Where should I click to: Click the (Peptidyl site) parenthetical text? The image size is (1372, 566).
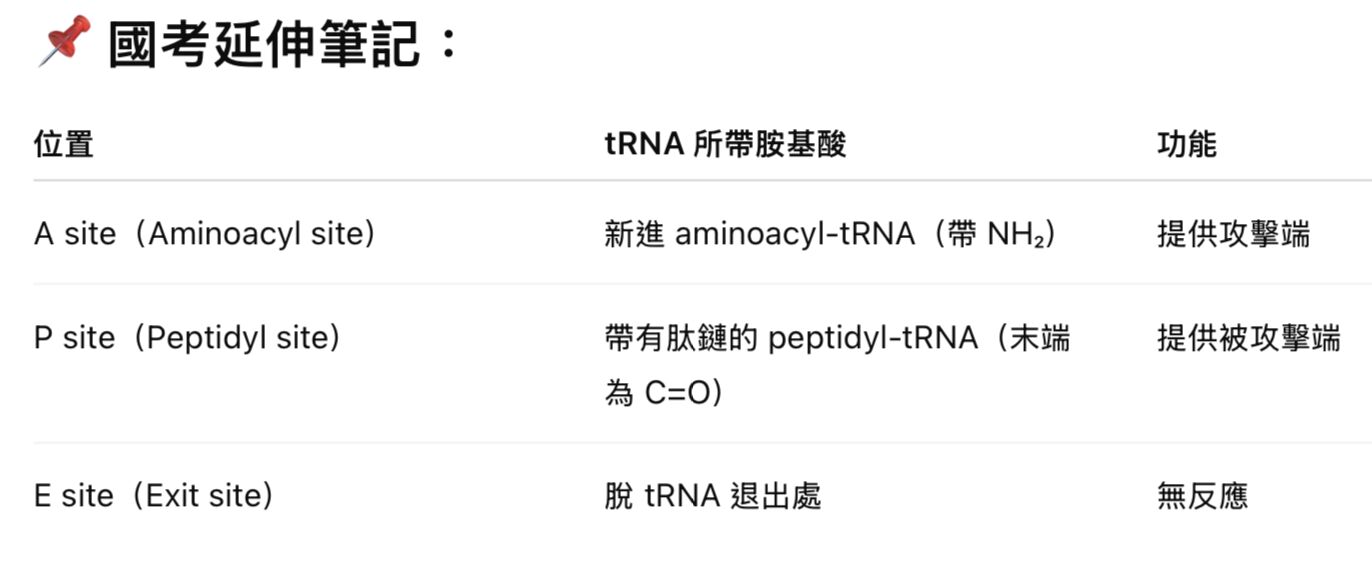pos(238,338)
